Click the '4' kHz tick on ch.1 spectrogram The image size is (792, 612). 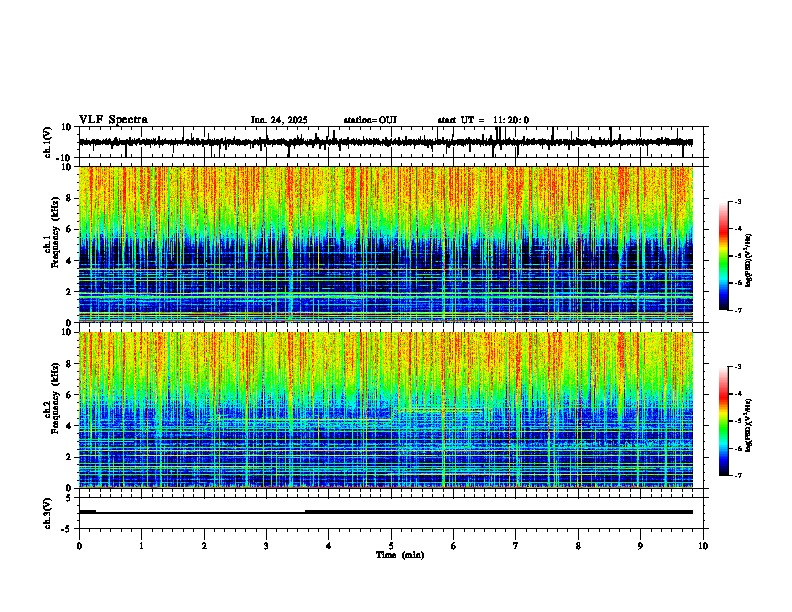pyautogui.click(x=69, y=261)
